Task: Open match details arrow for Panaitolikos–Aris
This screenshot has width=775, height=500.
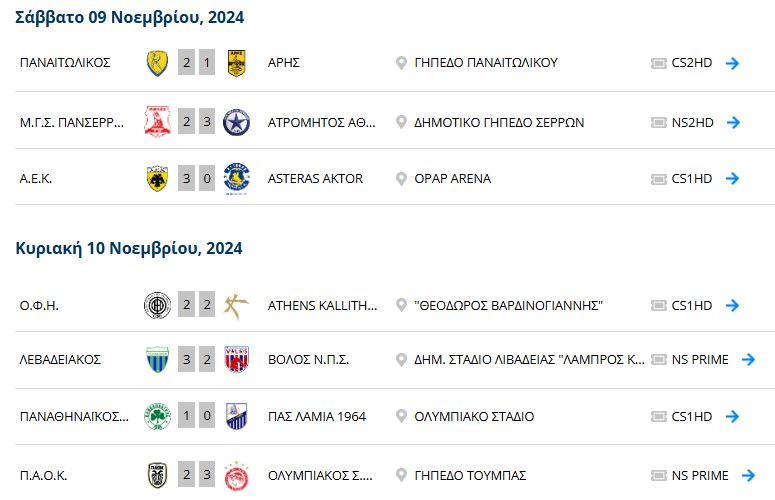Action: coord(732,63)
